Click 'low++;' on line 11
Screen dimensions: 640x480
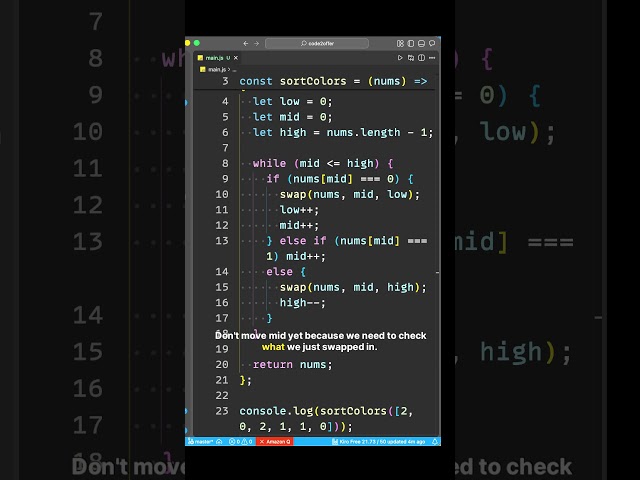pos(299,210)
